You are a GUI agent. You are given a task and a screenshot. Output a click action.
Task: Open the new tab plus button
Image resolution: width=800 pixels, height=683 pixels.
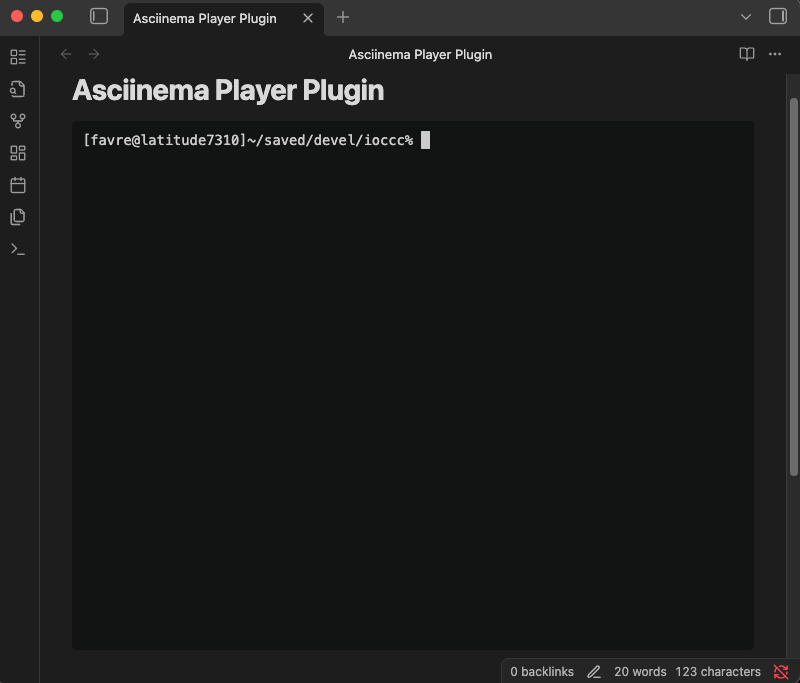[x=343, y=17]
